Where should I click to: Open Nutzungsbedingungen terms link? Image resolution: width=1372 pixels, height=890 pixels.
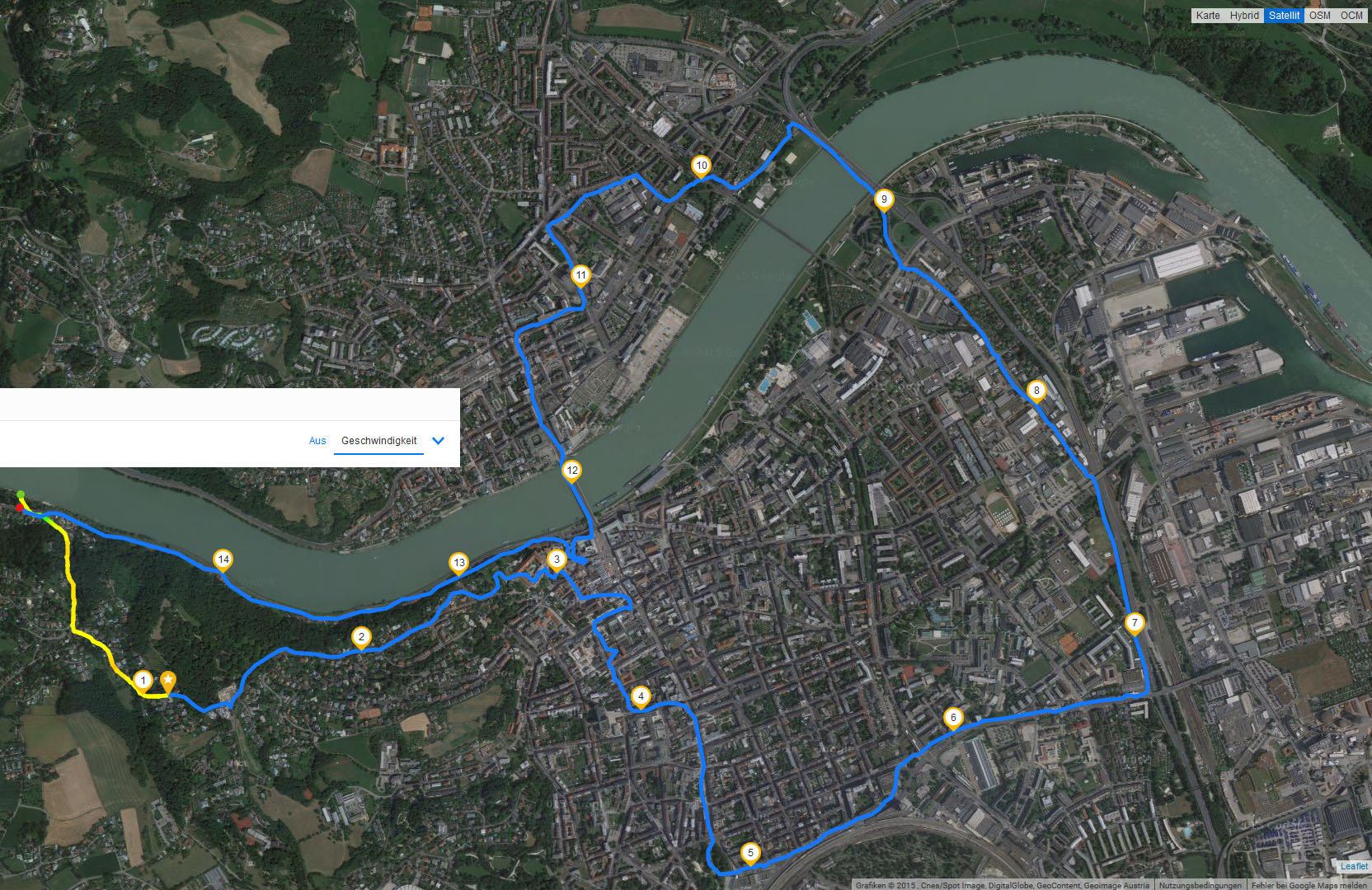point(1200,885)
